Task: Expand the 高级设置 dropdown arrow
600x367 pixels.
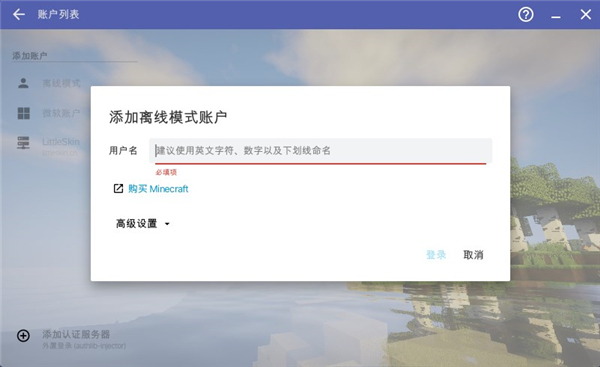Action: pos(167,224)
